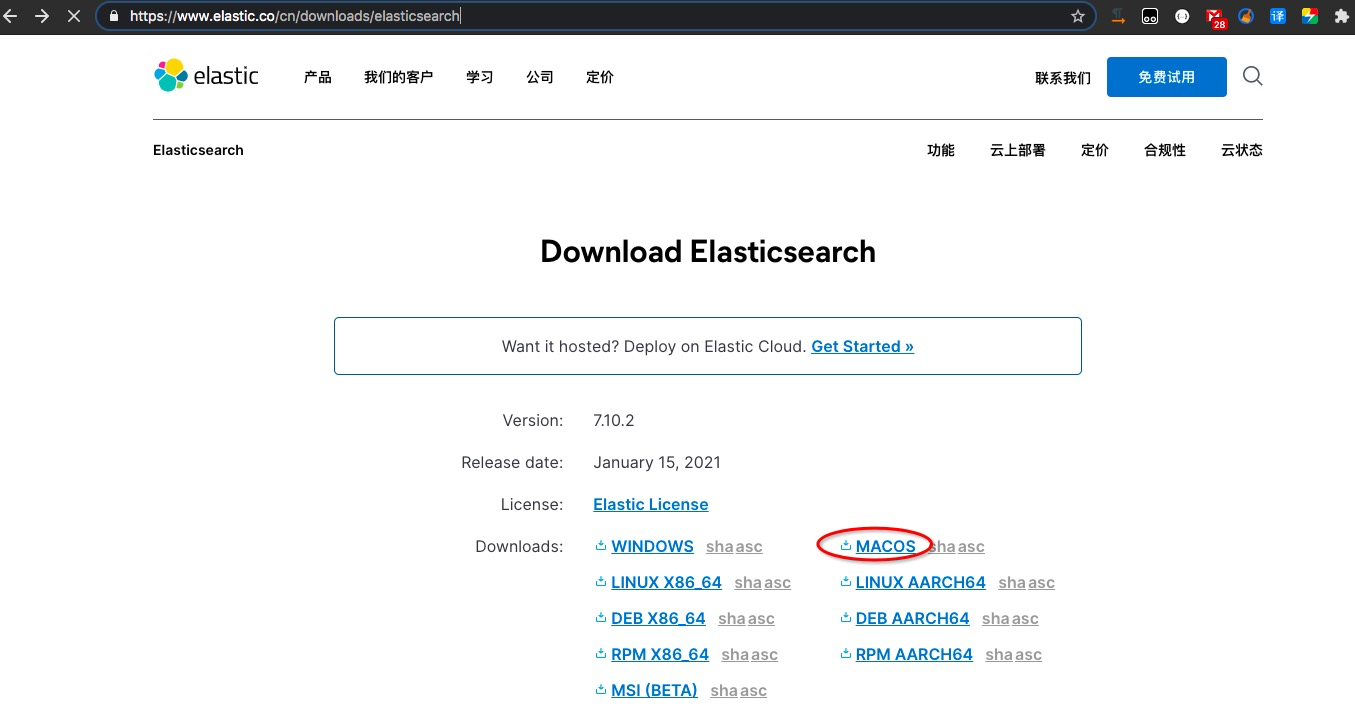
Task: Open the sha link for DEB AARCH64
Action: click(x=996, y=619)
